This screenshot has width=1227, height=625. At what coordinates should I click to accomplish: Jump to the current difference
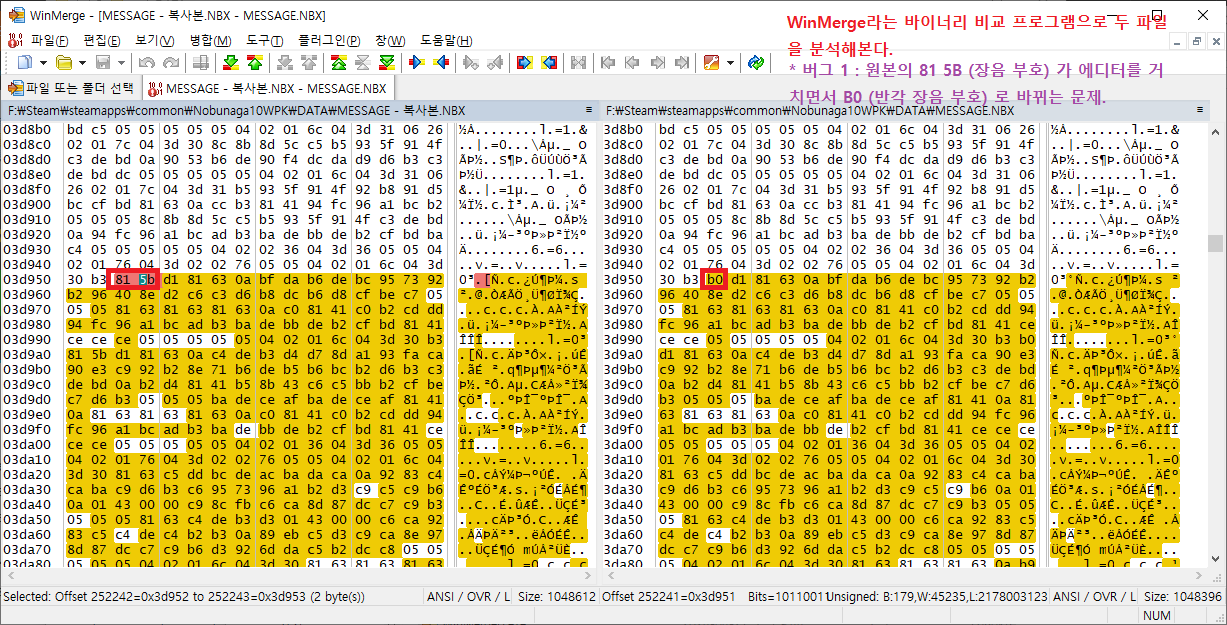[x=362, y=62]
